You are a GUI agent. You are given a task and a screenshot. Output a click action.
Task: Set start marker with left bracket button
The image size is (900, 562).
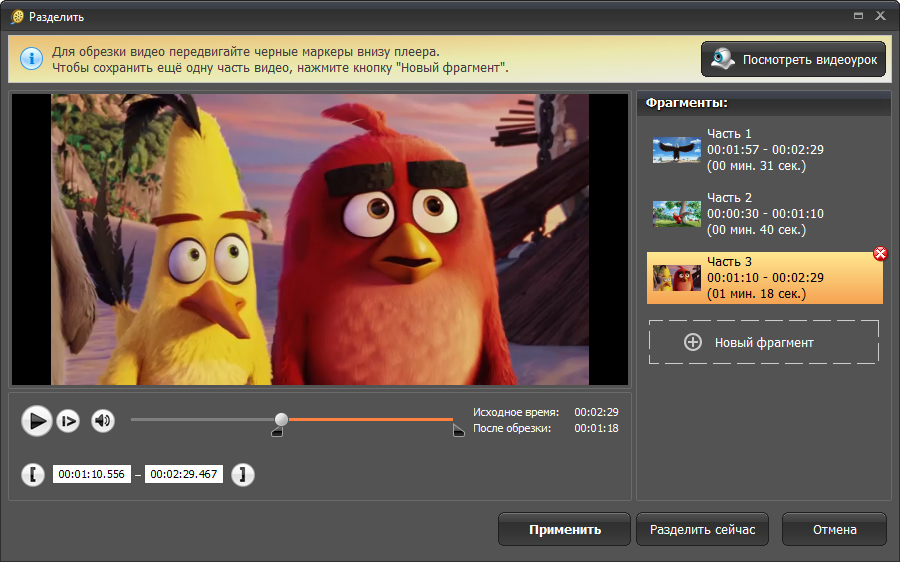(34, 474)
